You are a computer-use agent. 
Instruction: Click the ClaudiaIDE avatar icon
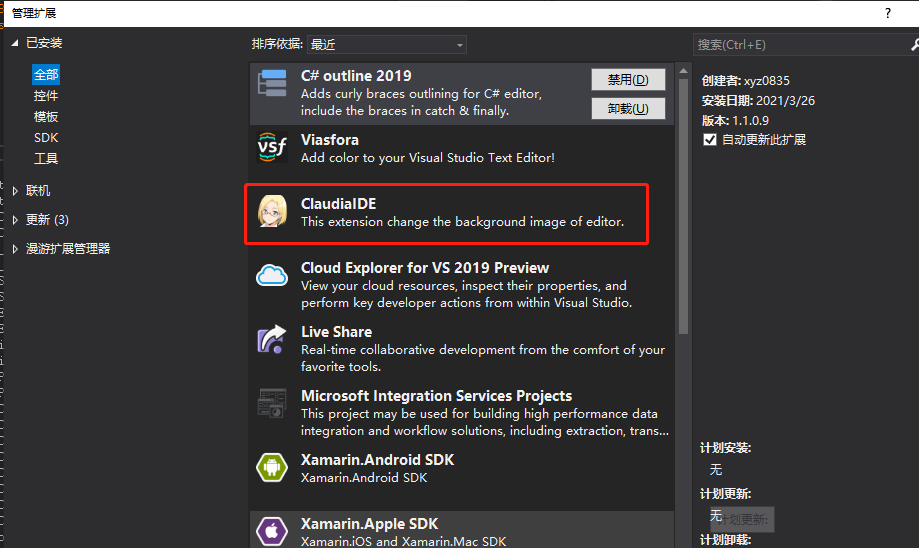point(272,211)
